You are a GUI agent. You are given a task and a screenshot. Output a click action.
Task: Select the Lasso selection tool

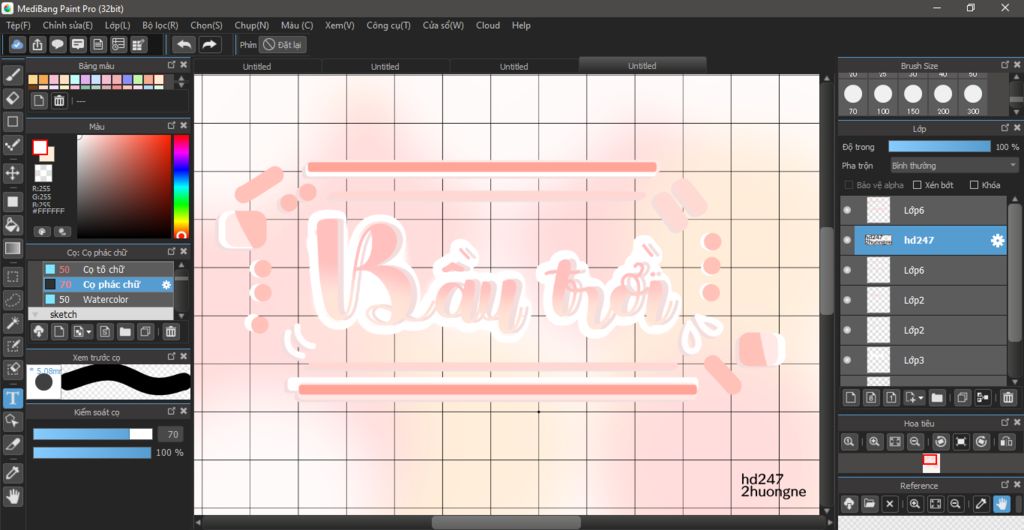tap(13, 300)
